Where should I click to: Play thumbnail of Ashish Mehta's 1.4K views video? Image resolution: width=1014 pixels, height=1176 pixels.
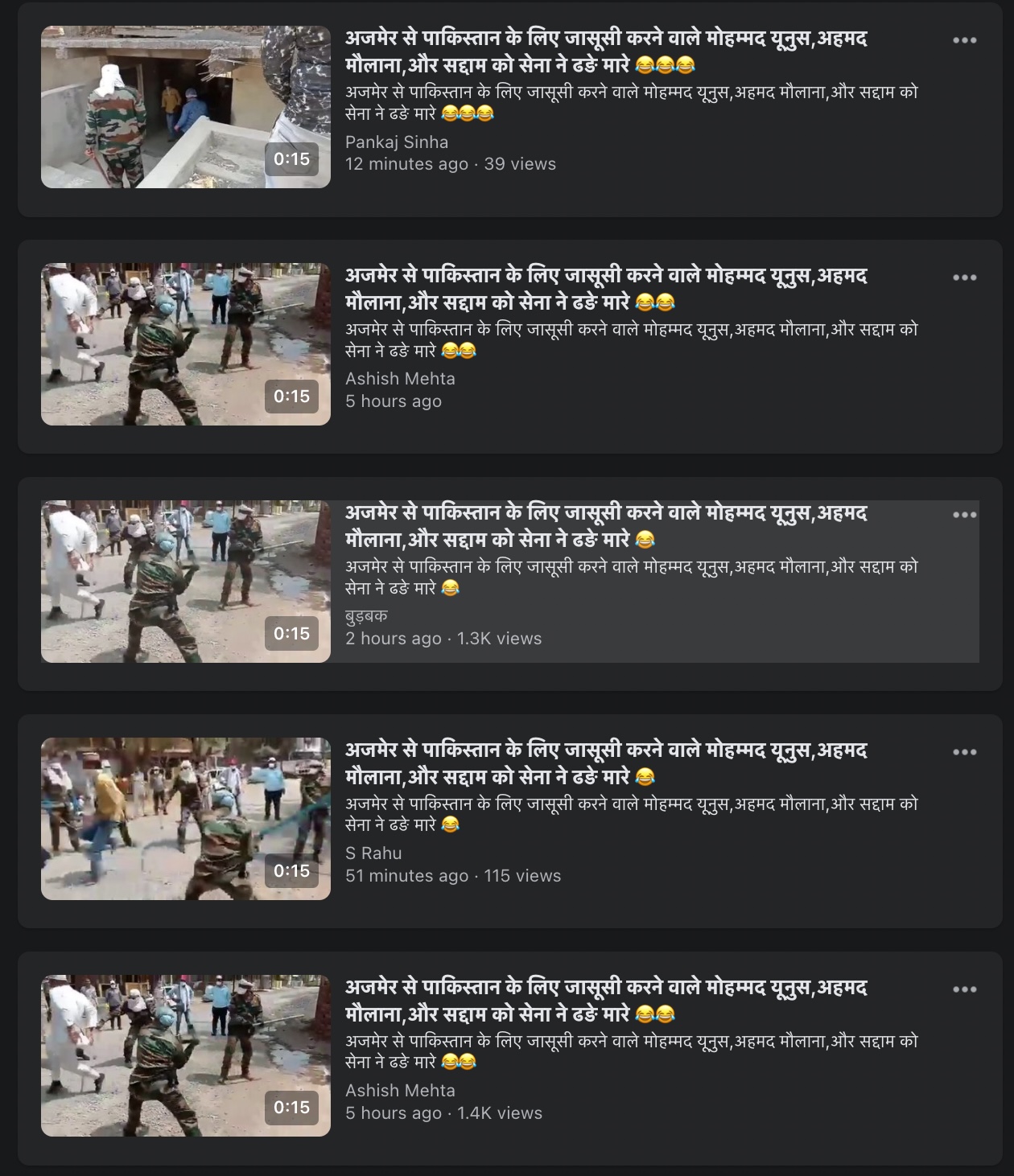tap(186, 1056)
